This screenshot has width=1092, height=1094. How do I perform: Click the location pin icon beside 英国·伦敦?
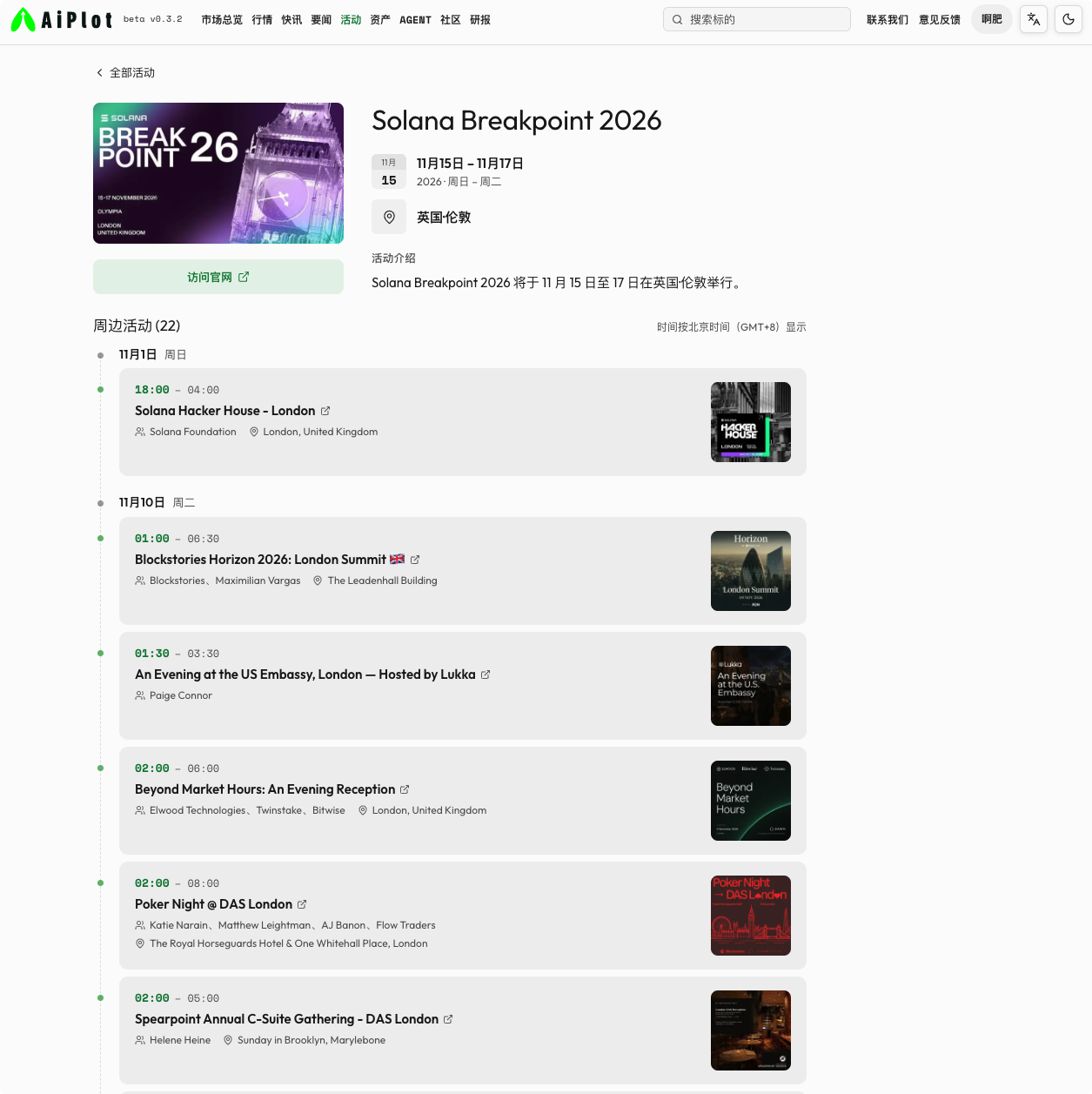(x=389, y=217)
